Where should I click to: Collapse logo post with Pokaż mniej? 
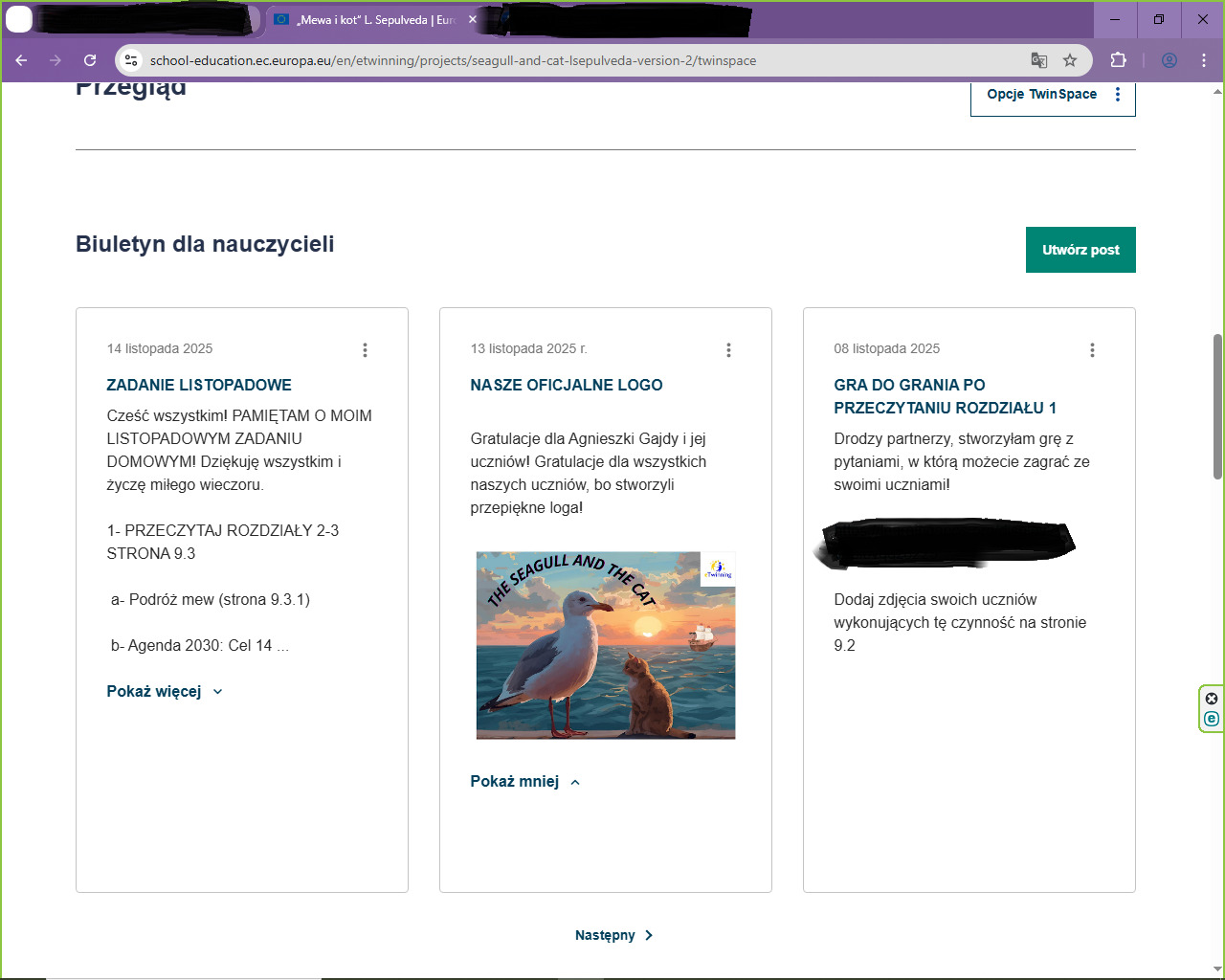(x=524, y=782)
